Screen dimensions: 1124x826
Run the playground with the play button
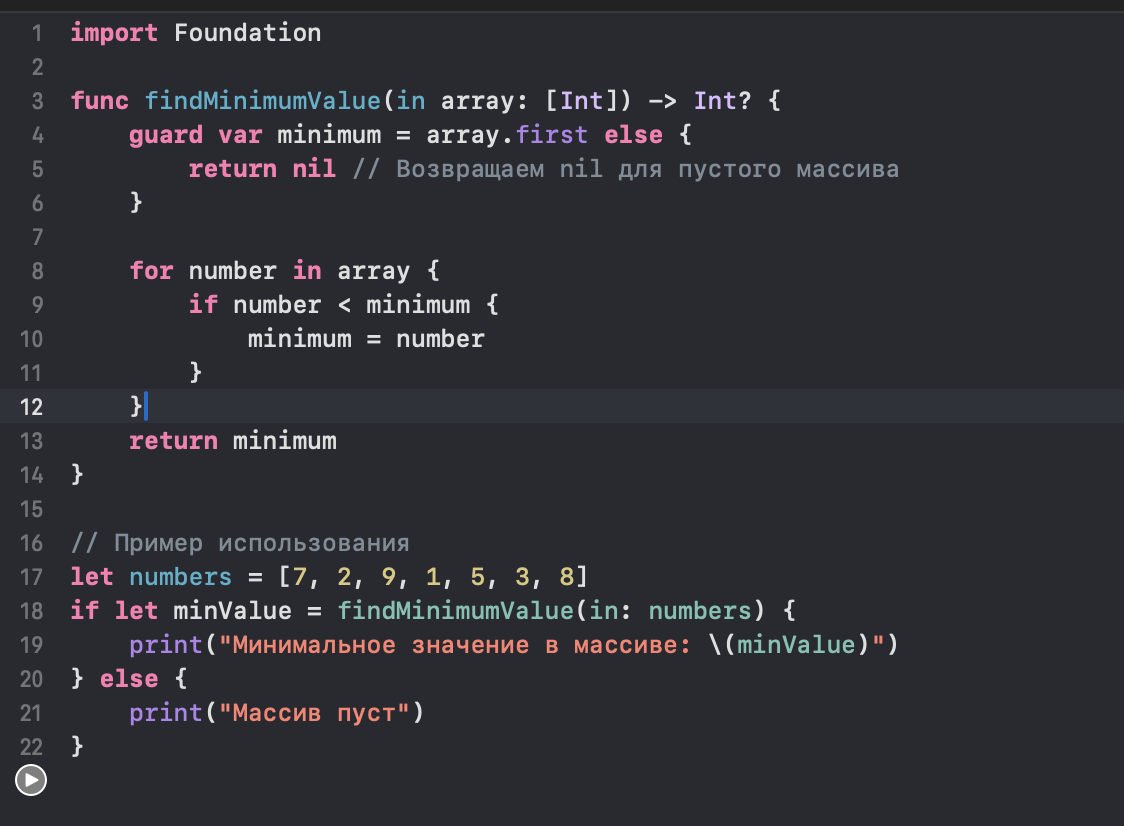(x=31, y=780)
